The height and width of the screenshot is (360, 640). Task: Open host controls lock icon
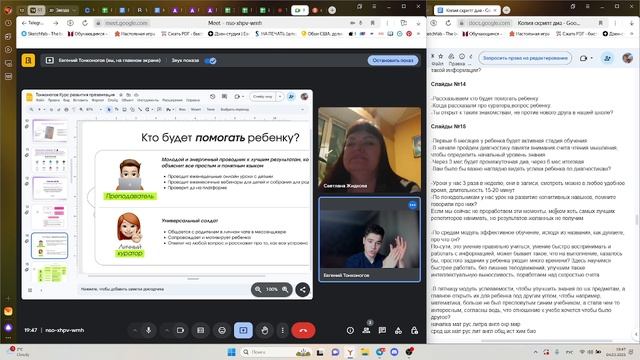[x=414, y=331]
